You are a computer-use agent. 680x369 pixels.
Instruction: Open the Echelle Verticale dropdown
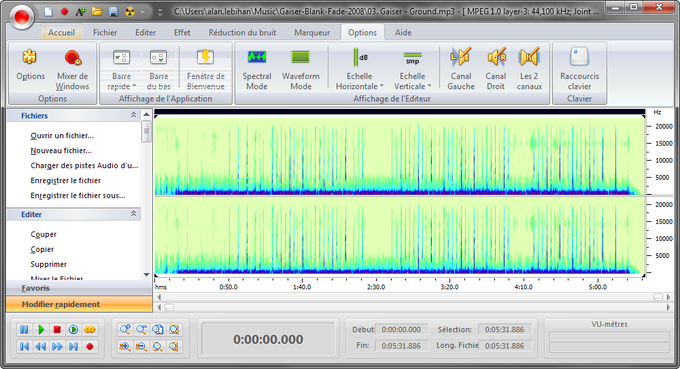[412, 69]
